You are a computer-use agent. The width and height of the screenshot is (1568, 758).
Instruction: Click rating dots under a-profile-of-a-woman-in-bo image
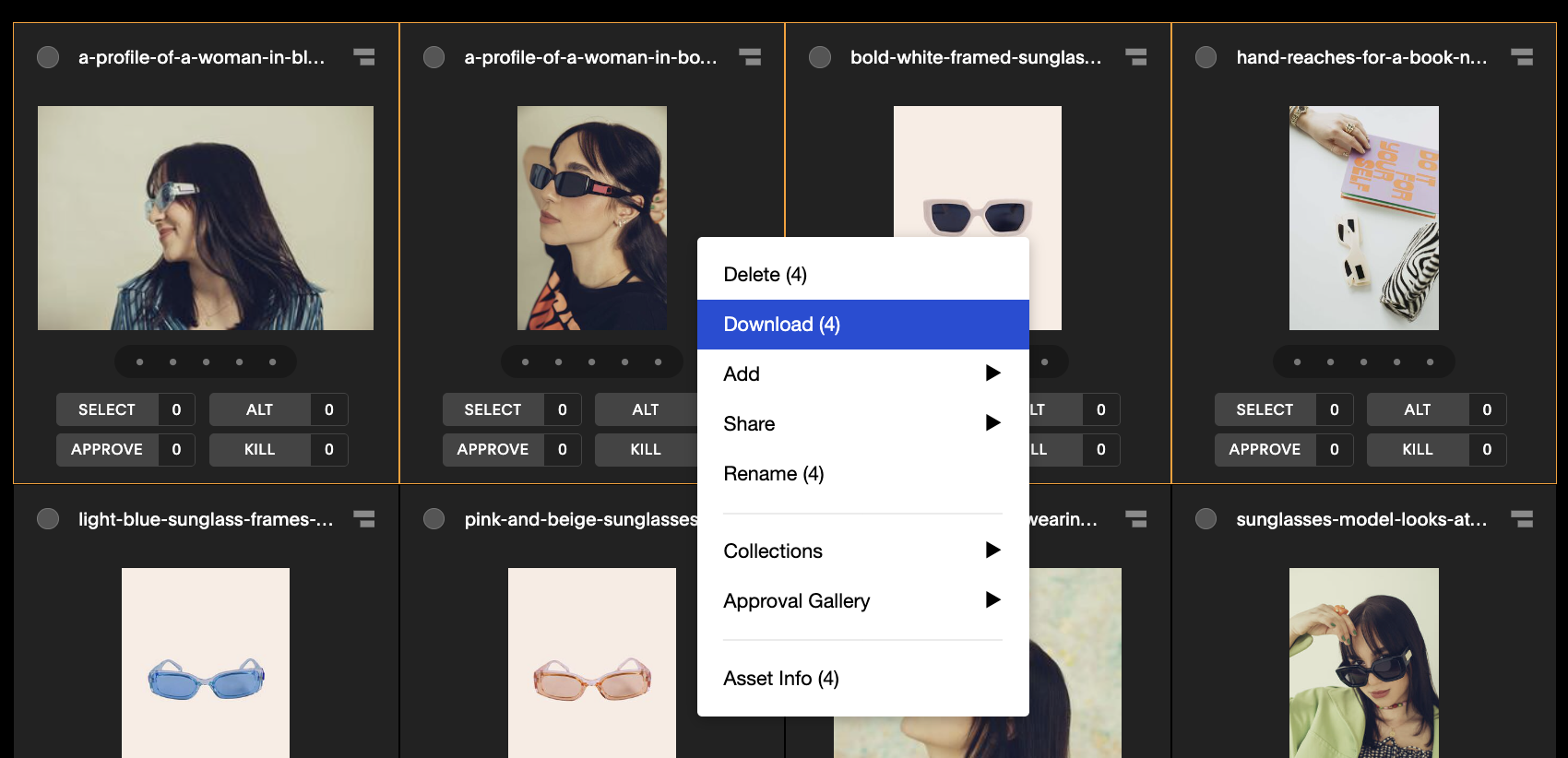591,361
